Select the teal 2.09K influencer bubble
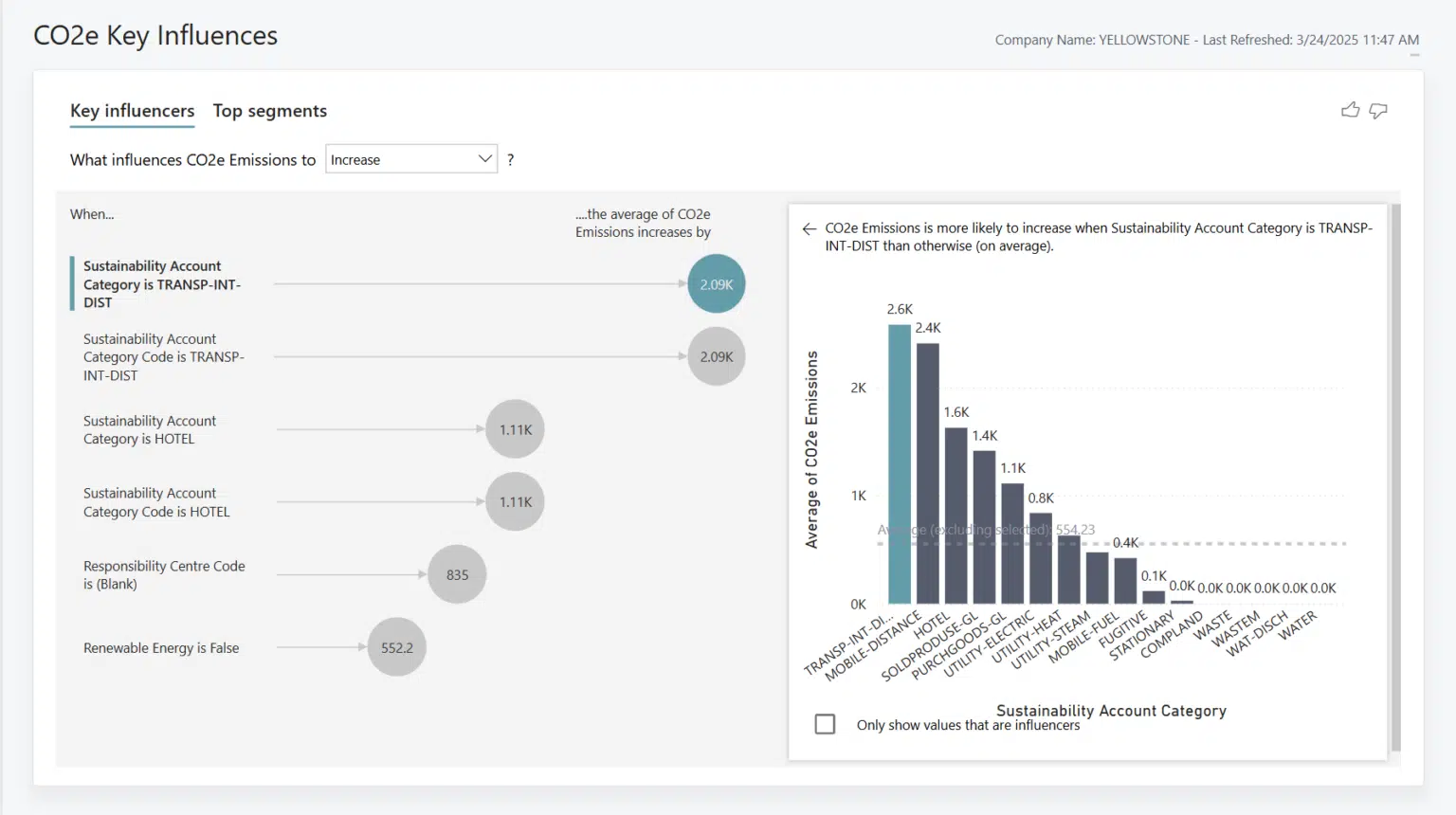 pyautogui.click(x=717, y=283)
